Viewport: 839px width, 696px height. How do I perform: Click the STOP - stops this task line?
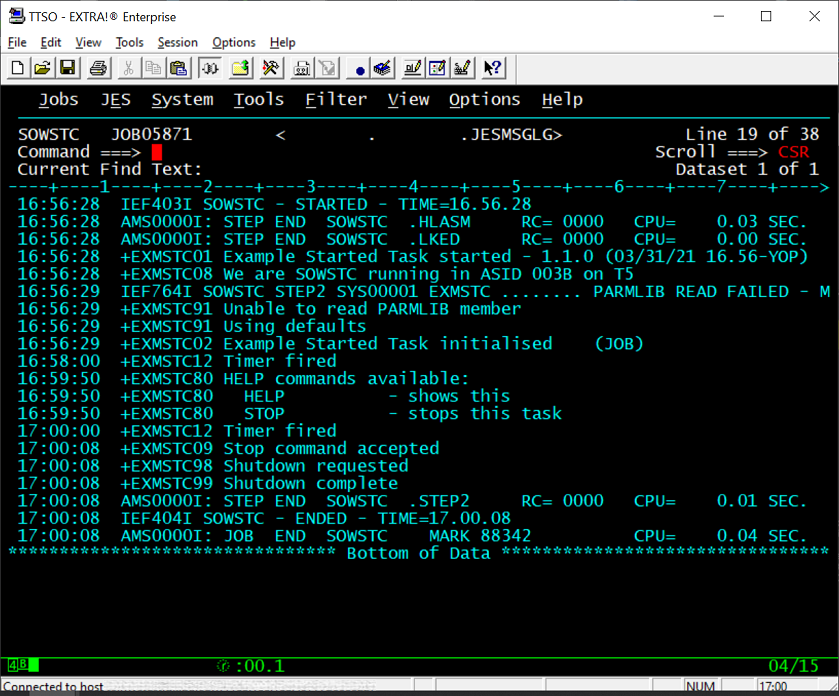pyautogui.click(x=289, y=414)
